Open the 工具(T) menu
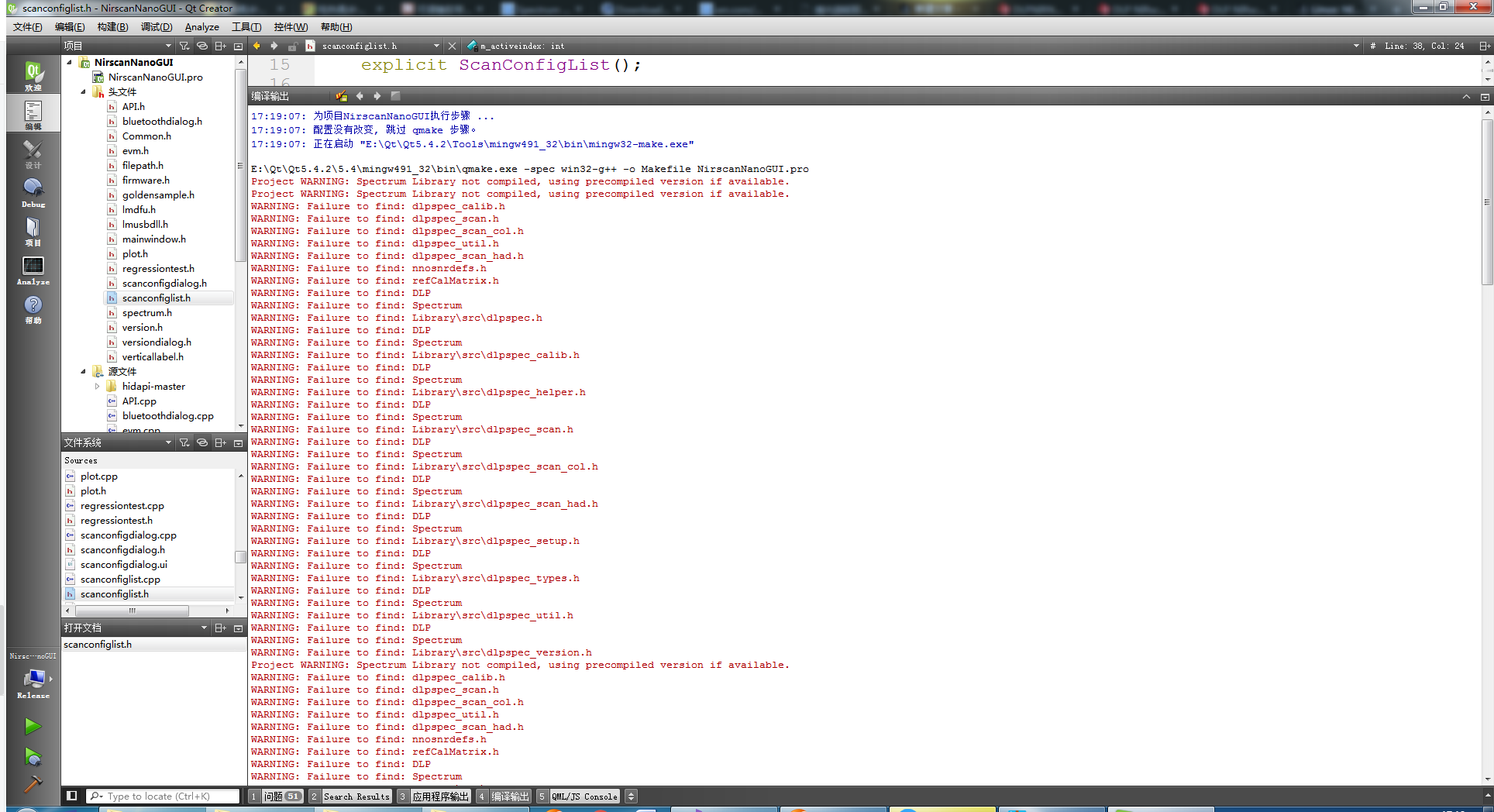The image size is (1494, 812). (246, 27)
